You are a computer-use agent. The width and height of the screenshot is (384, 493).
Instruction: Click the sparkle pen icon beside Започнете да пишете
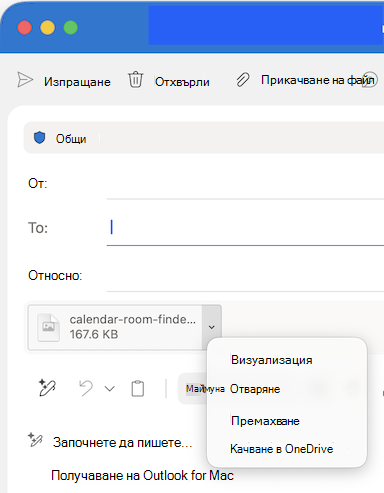(35, 440)
